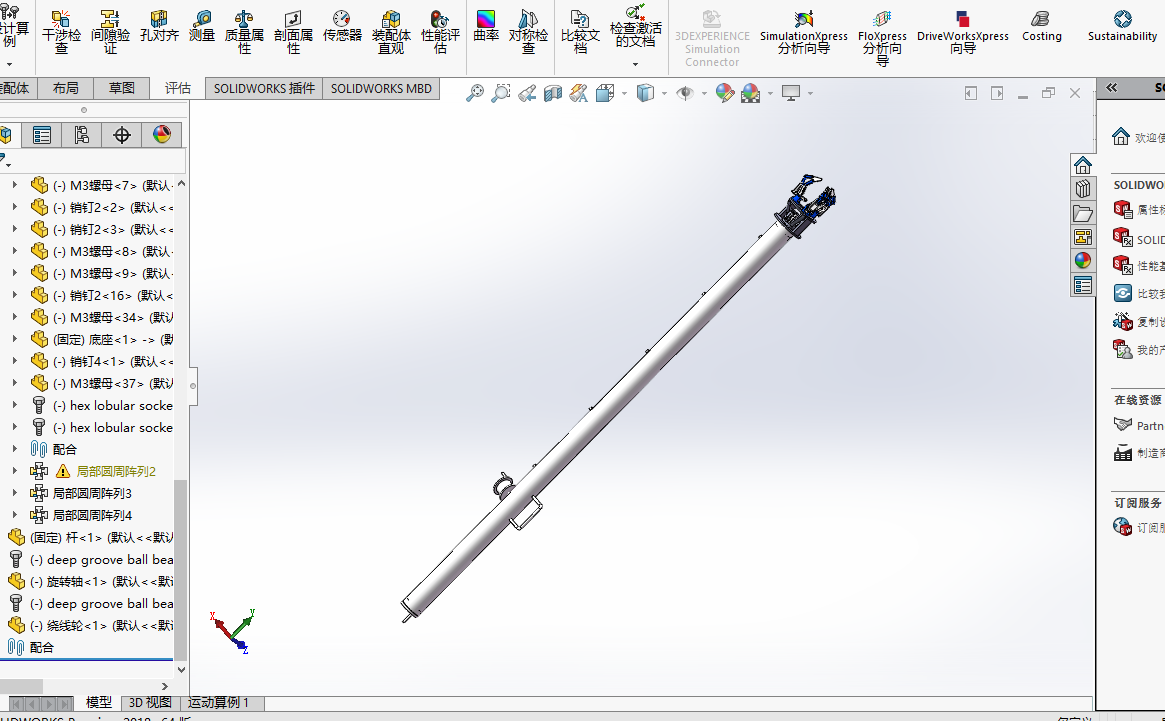Expand 配合 mates folder above 局部圆周阵列2

coord(15,448)
